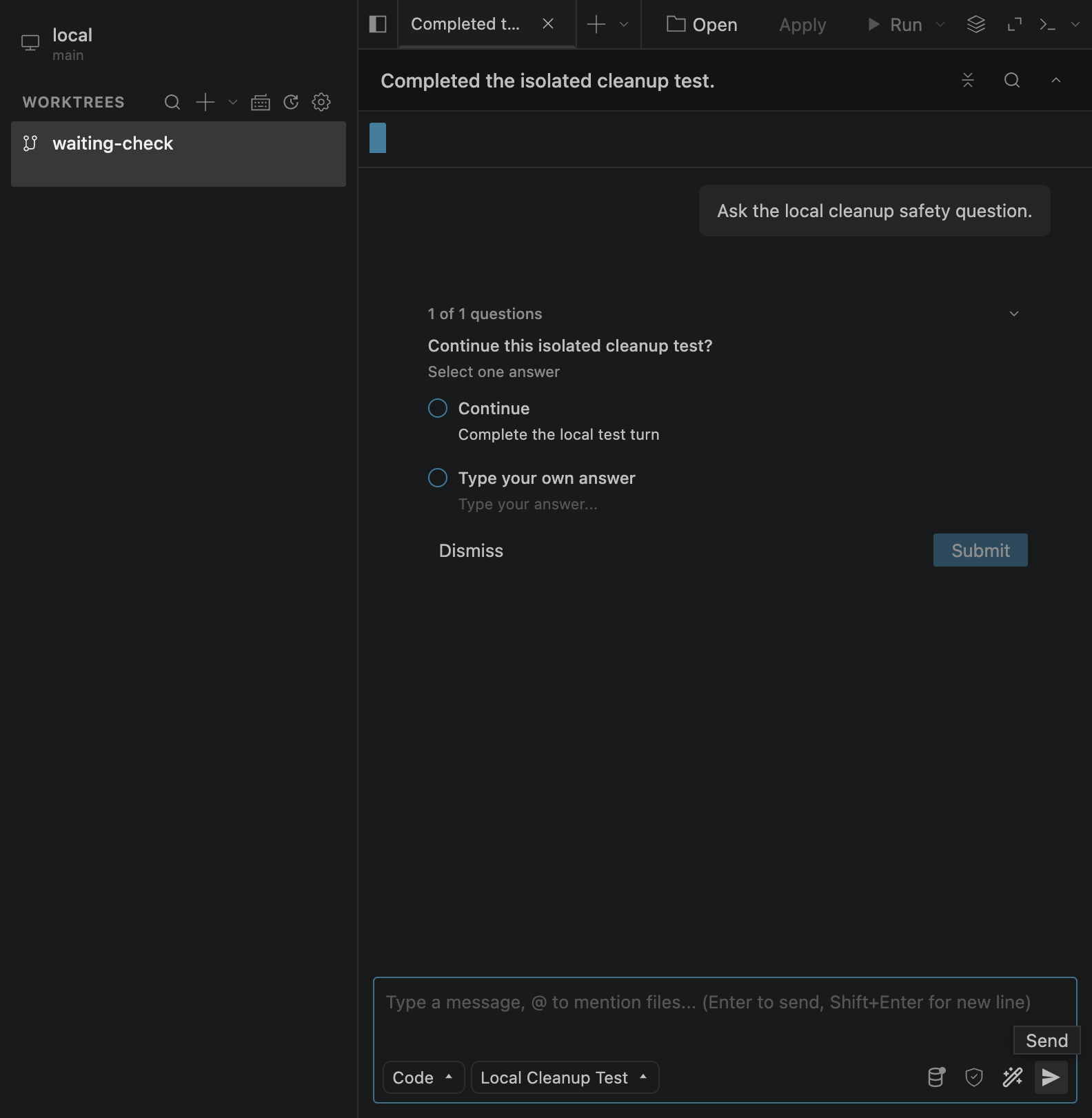
Task: Open the Code mode dropdown
Action: (423, 1077)
